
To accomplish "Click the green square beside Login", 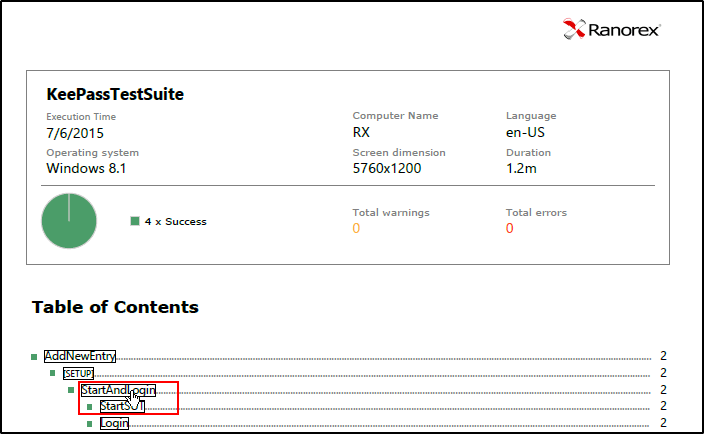I will coord(89,424).
